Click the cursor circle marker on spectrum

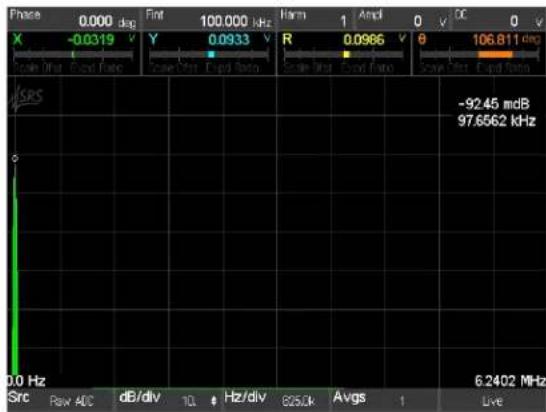[x=15, y=158]
